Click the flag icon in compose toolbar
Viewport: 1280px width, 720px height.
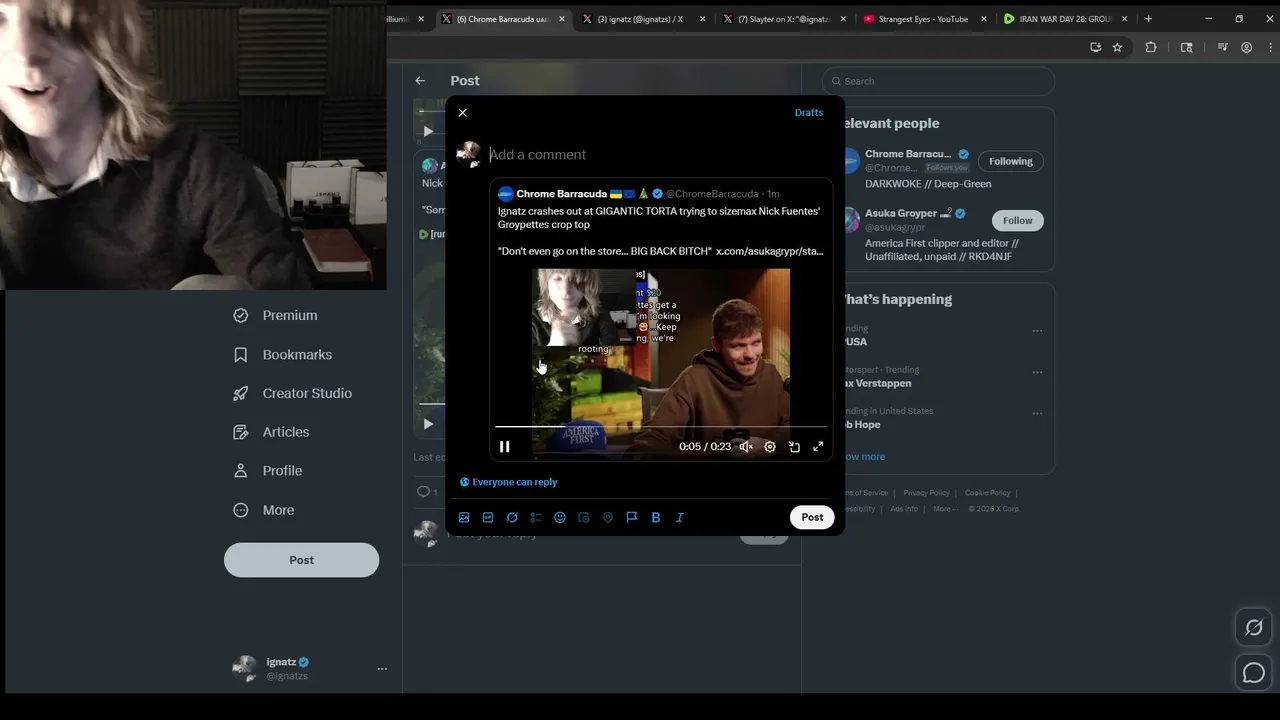[x=632, y=518]
